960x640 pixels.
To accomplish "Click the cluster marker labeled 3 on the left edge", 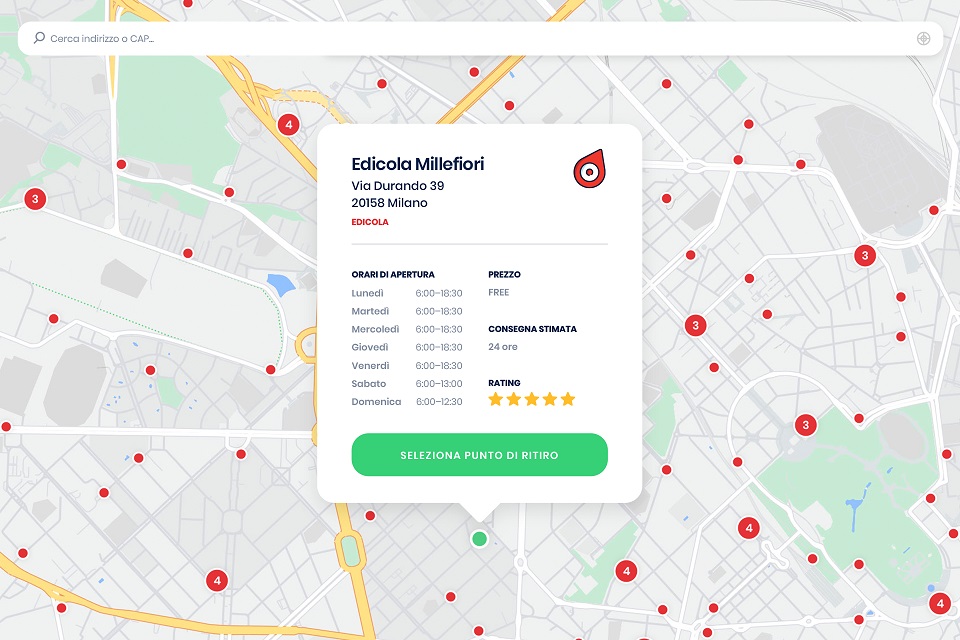I will (x=35, y=198).
